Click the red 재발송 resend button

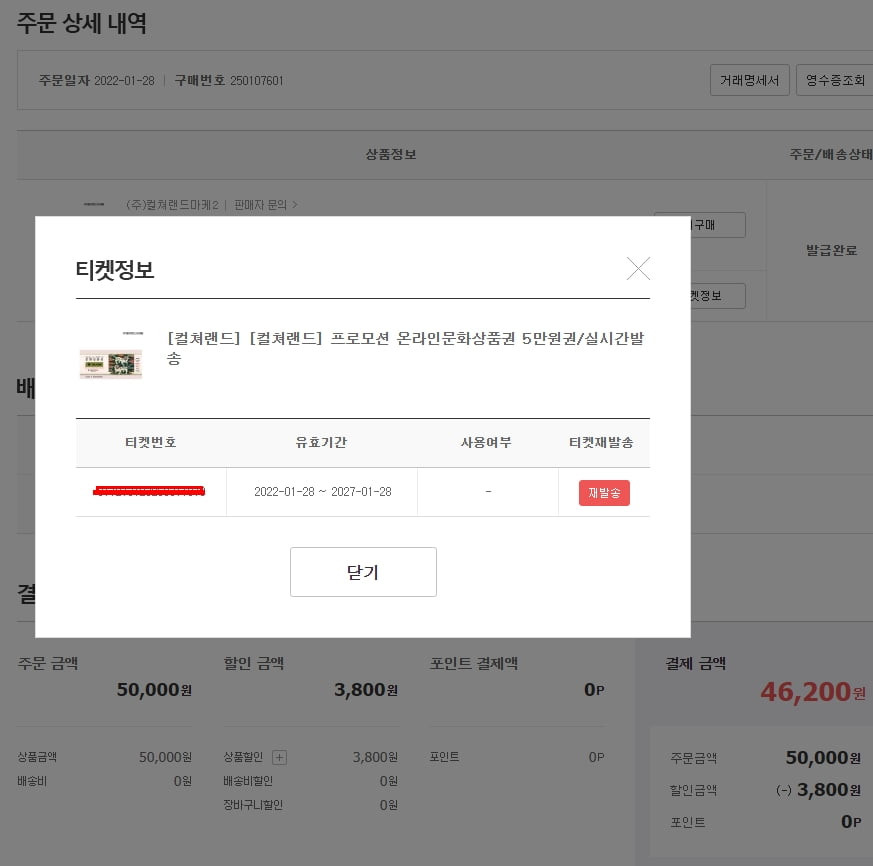(604, 493)
